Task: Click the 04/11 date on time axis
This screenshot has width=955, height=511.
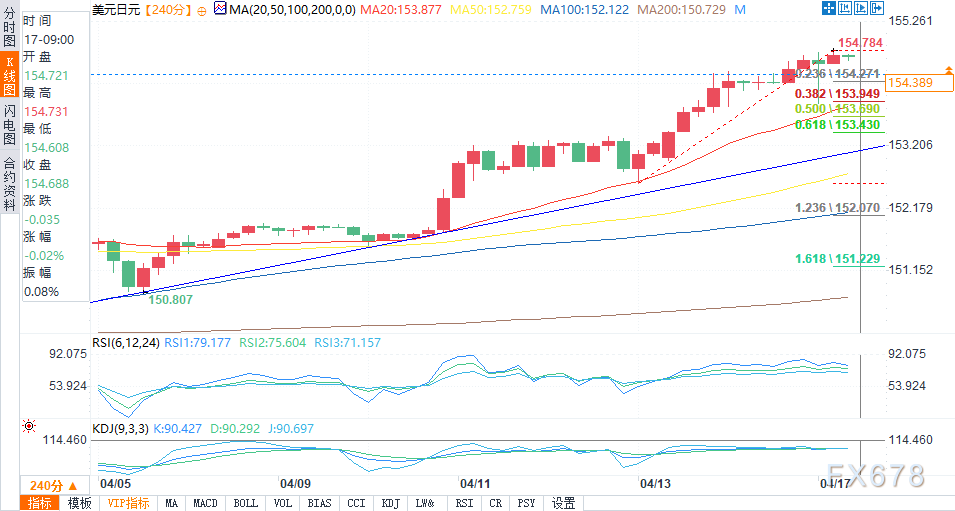Action: pyautogui.click(x=475, y=484)
